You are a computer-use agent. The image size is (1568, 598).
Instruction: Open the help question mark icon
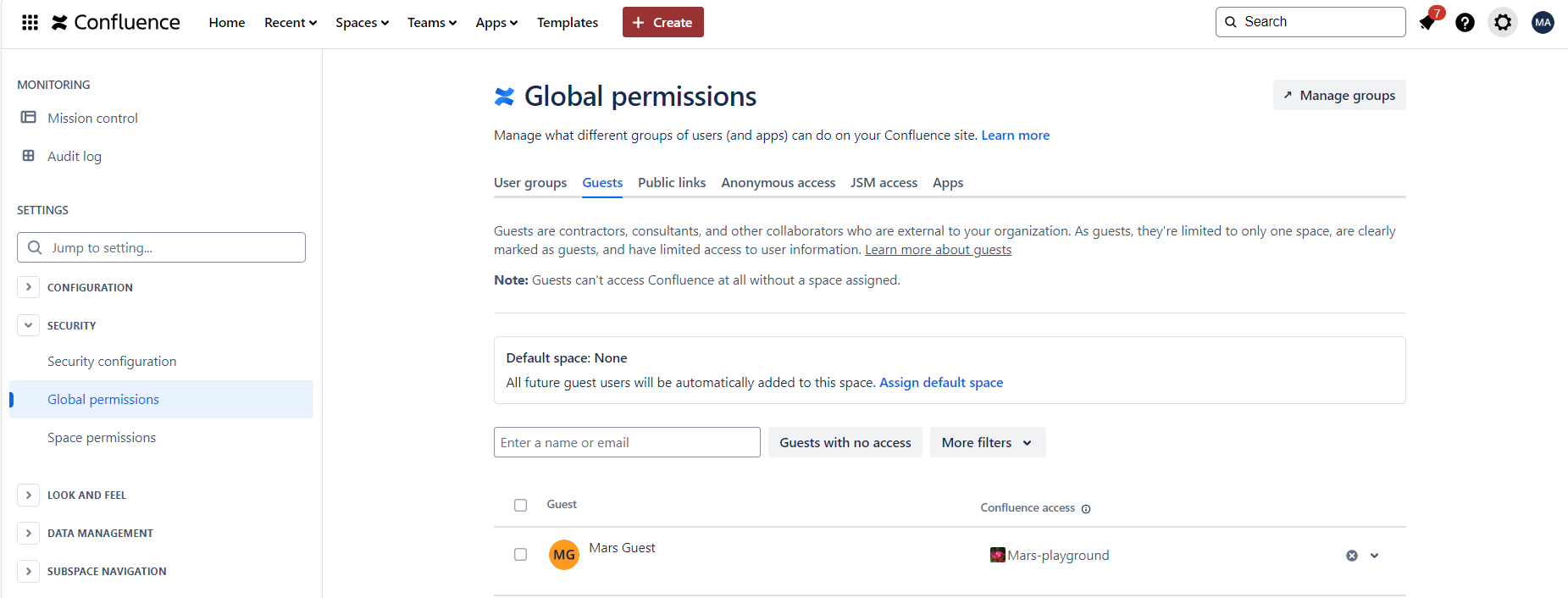click(x=1465, y=22)
